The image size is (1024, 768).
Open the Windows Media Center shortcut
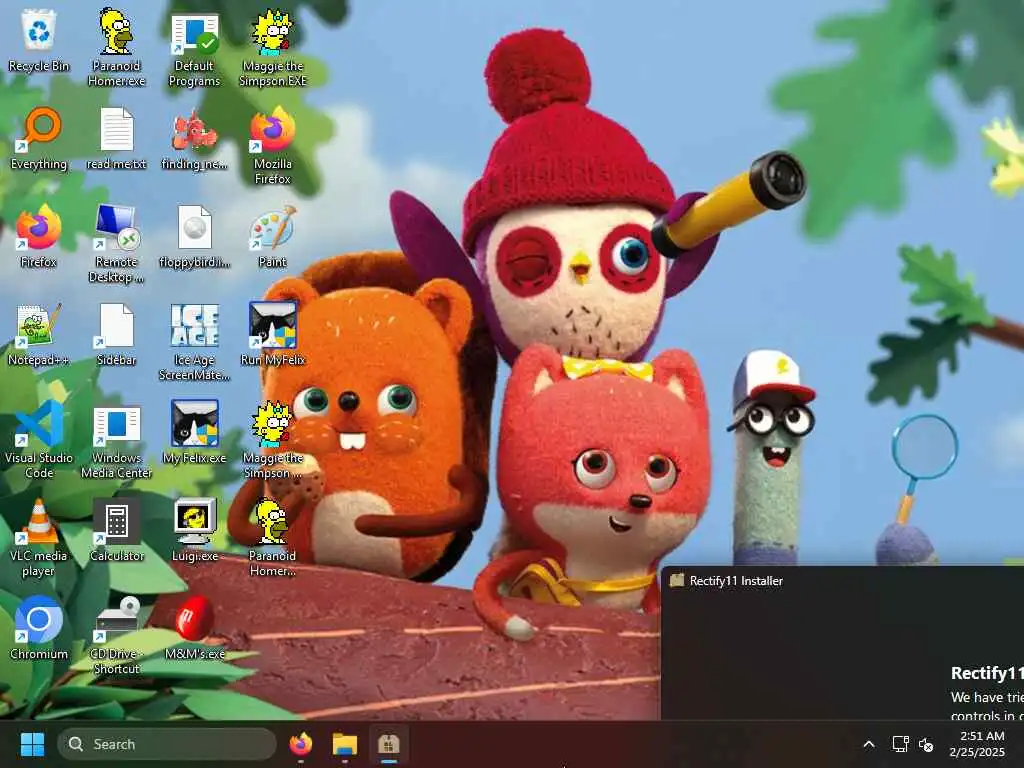coord(116,441)
